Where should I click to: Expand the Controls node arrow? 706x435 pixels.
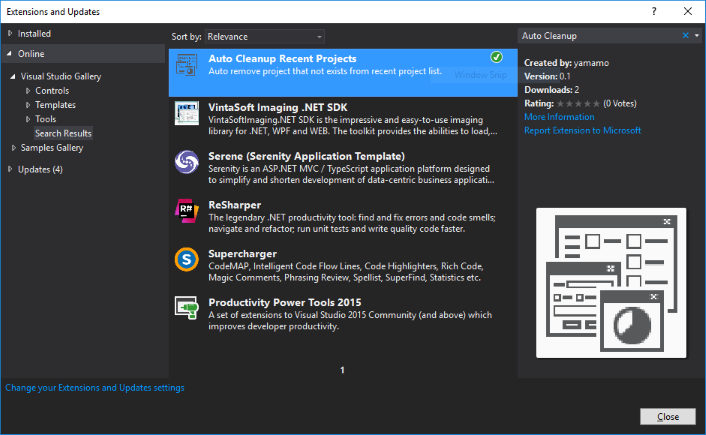(x=28, y=91)
